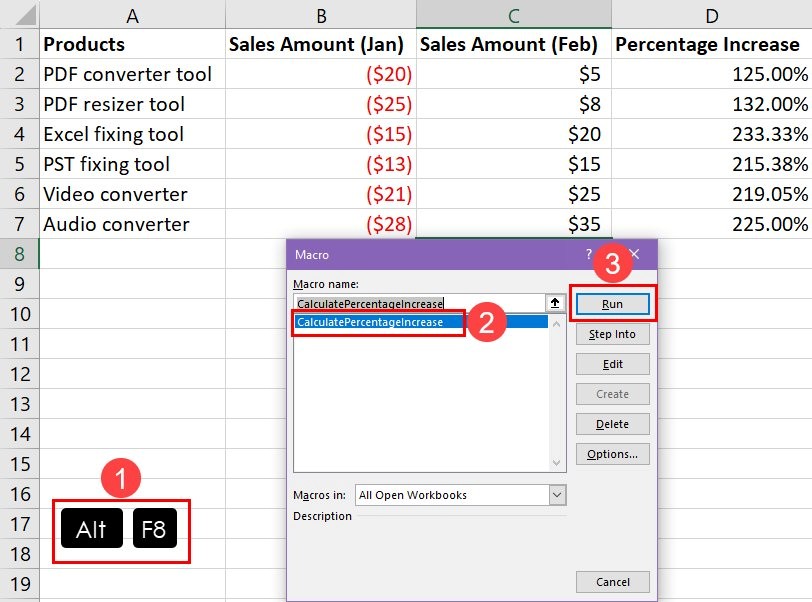Click the collapse-dialog arrow beside Macro name

click(555, 303)
